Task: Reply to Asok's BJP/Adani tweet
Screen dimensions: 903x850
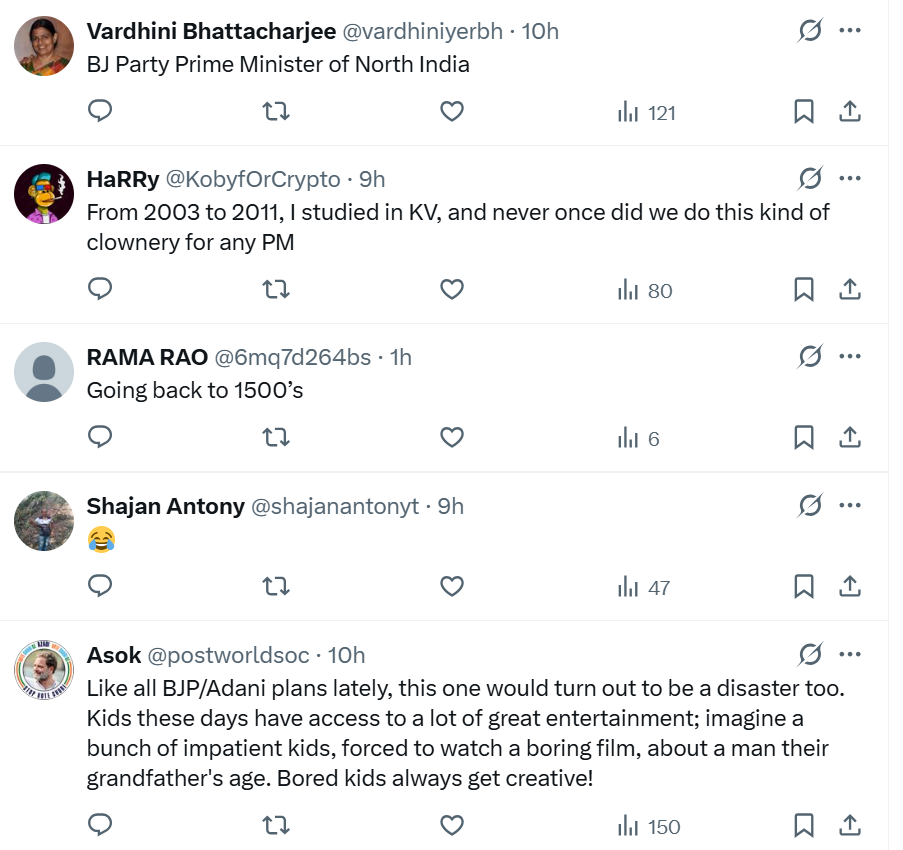Action: (x=100, y=826)
